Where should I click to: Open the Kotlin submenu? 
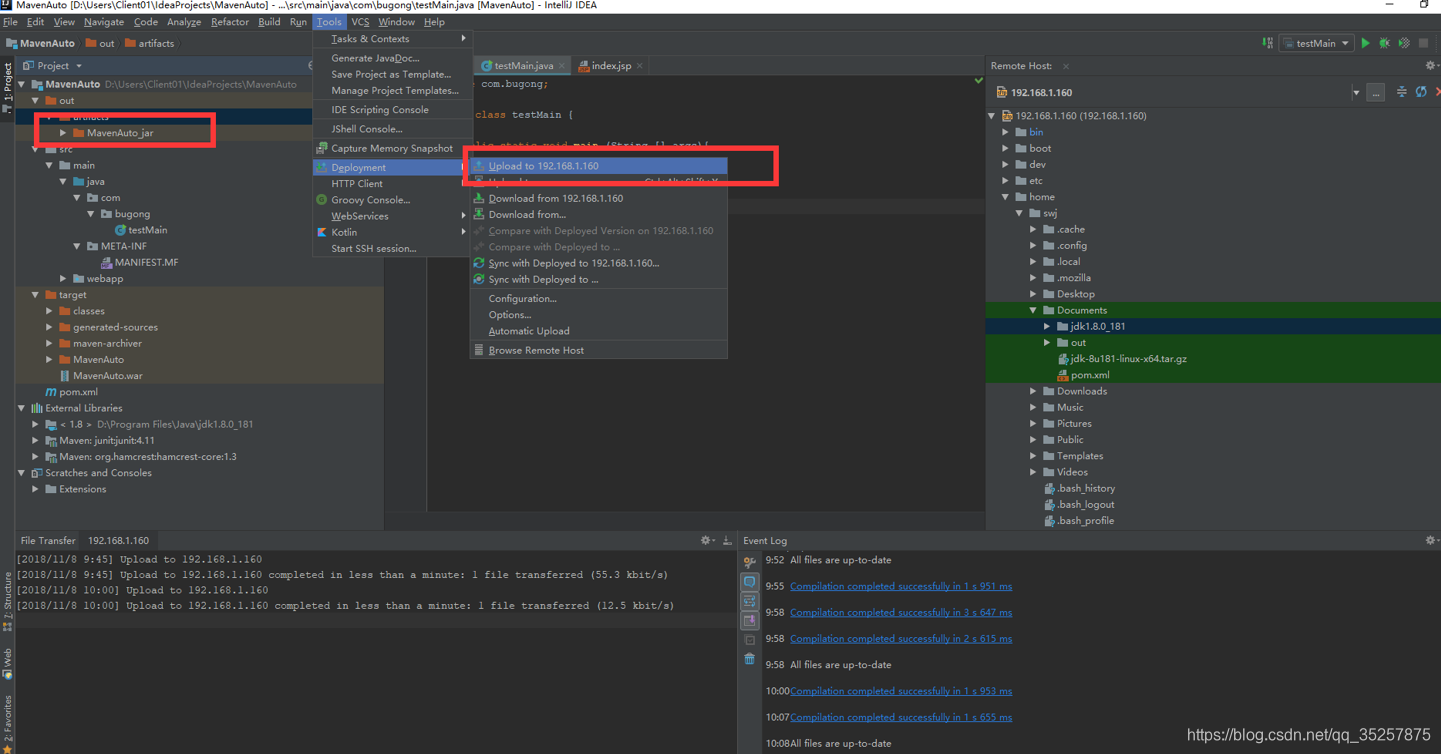(392, 232)
